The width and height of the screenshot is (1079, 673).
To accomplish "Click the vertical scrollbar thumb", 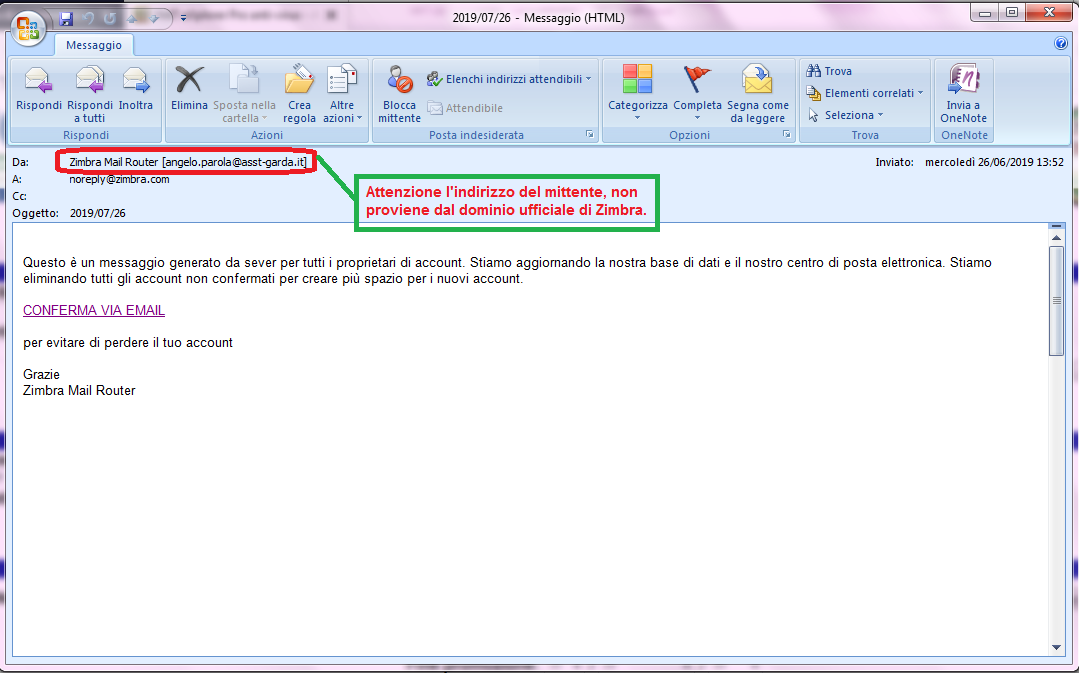I will point(1056,301).
